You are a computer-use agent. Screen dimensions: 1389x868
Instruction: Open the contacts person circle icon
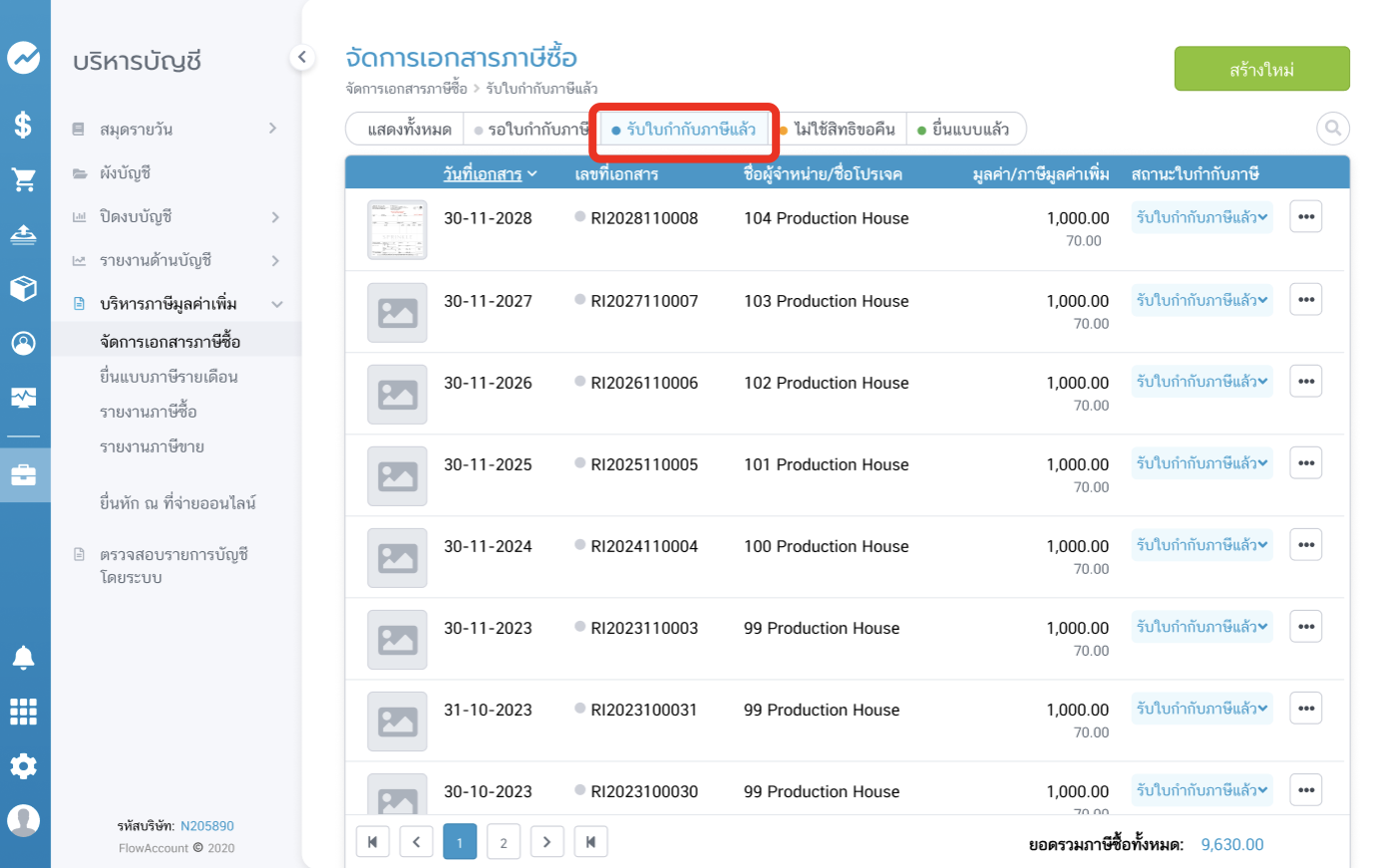coord(24,343)
